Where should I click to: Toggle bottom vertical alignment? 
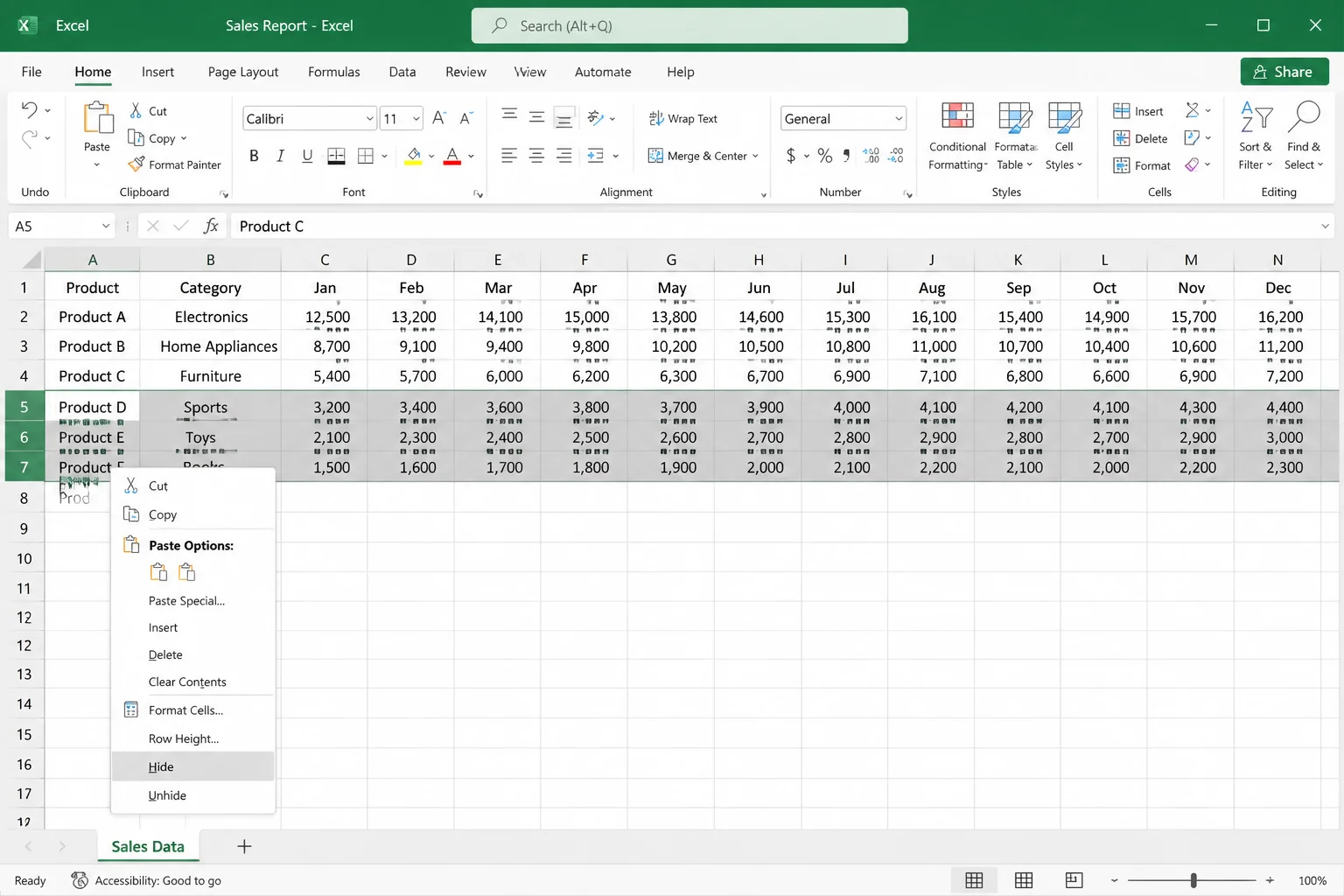564,118
